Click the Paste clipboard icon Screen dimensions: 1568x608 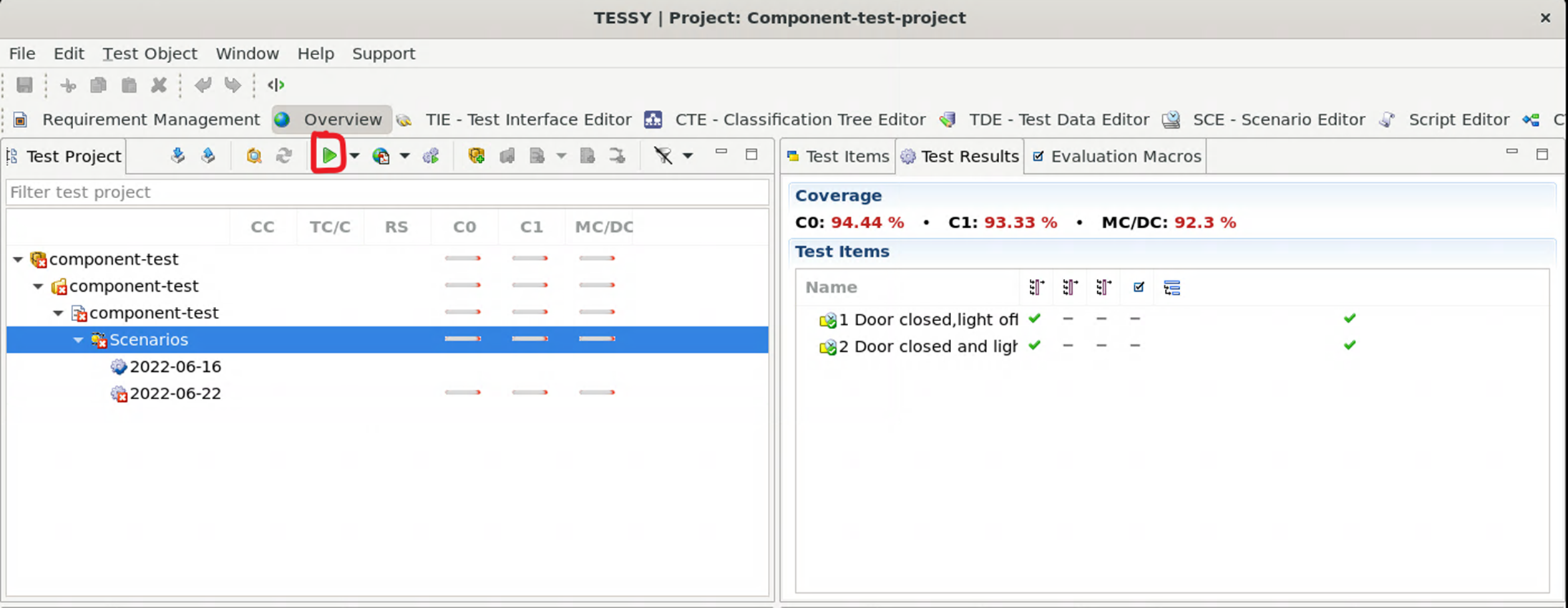129,86
